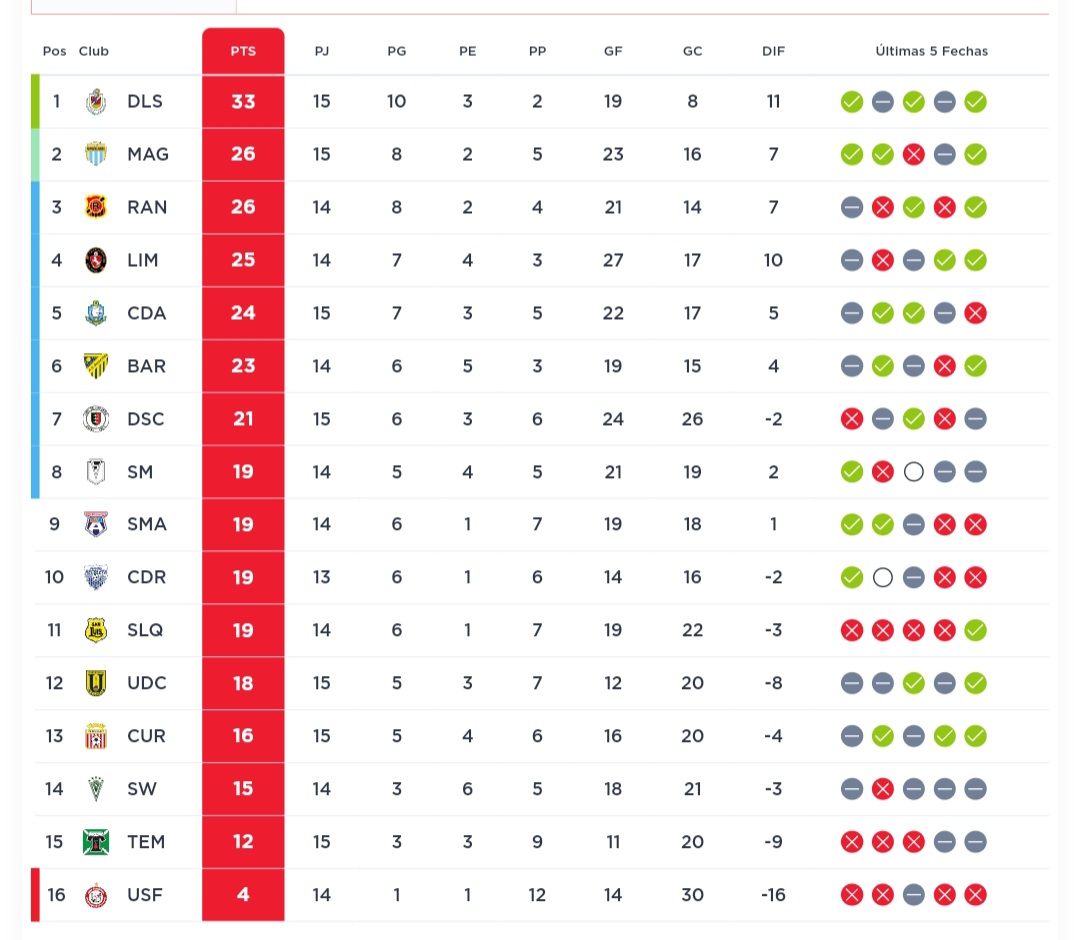Click the USF club crest icon
The image size is (1080, 940).
click(x=96, y=895)
